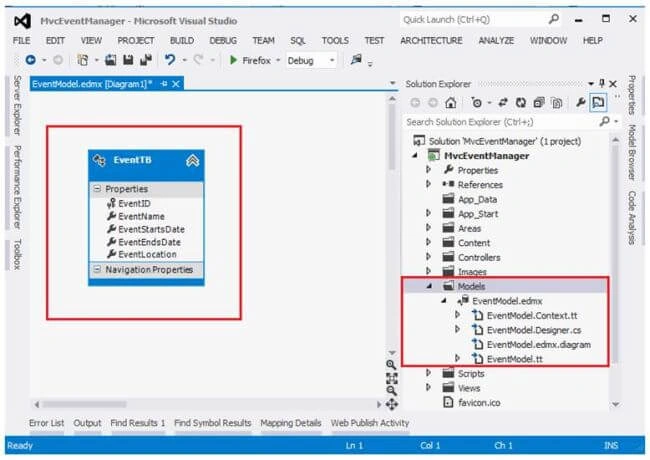This screenshot has height=460, width=650.
Task: Click the Save All toolbar icon
Action: [x=146, y=60]
